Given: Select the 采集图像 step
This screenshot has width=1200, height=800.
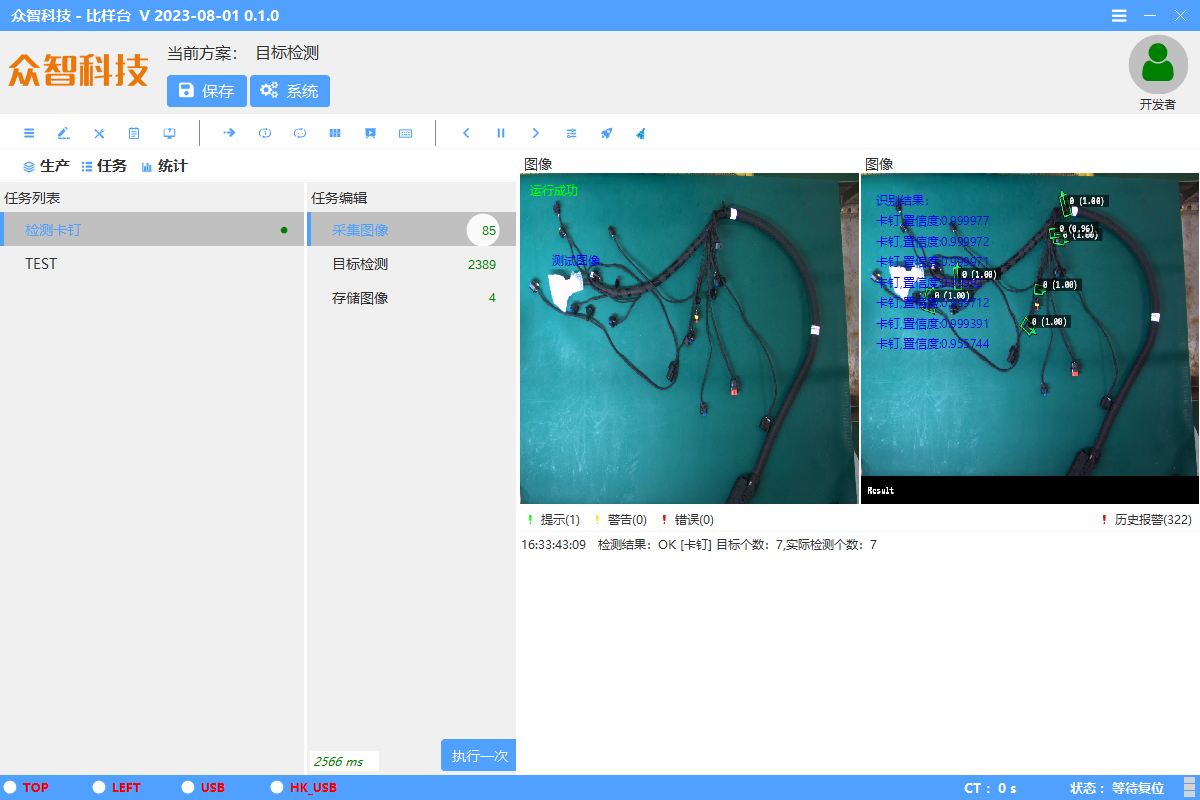Looking at the screenshot, I should click(x=412, y=230).
